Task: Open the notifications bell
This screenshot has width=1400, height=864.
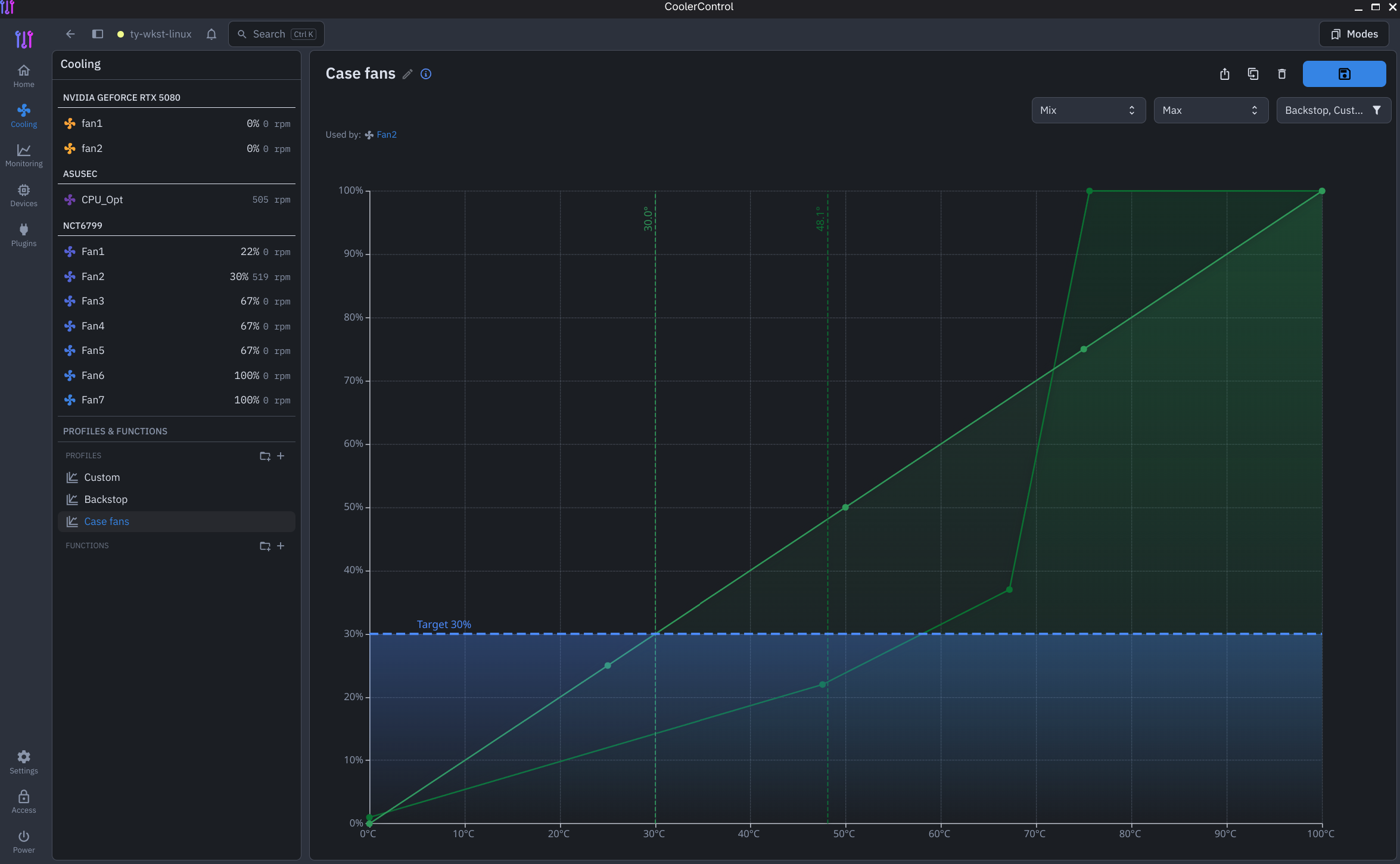Action: 211,34
